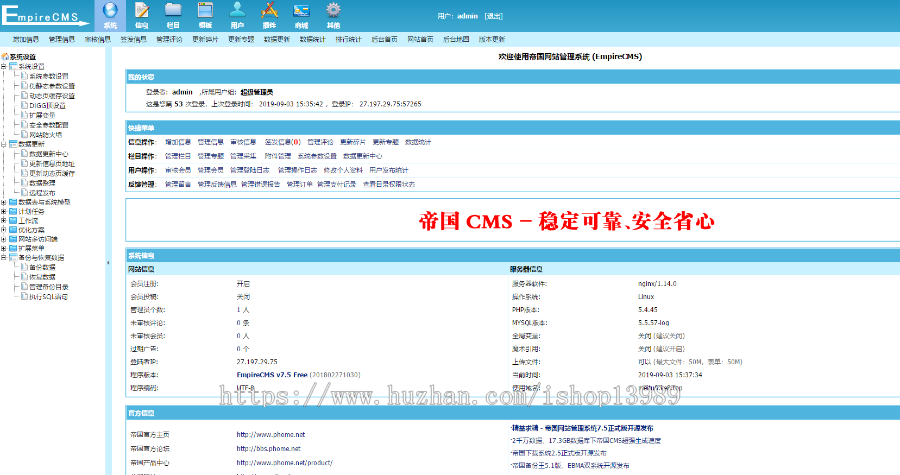Open 管理留言 quick menu link
The image size is (900, 475).
[178, 184]
